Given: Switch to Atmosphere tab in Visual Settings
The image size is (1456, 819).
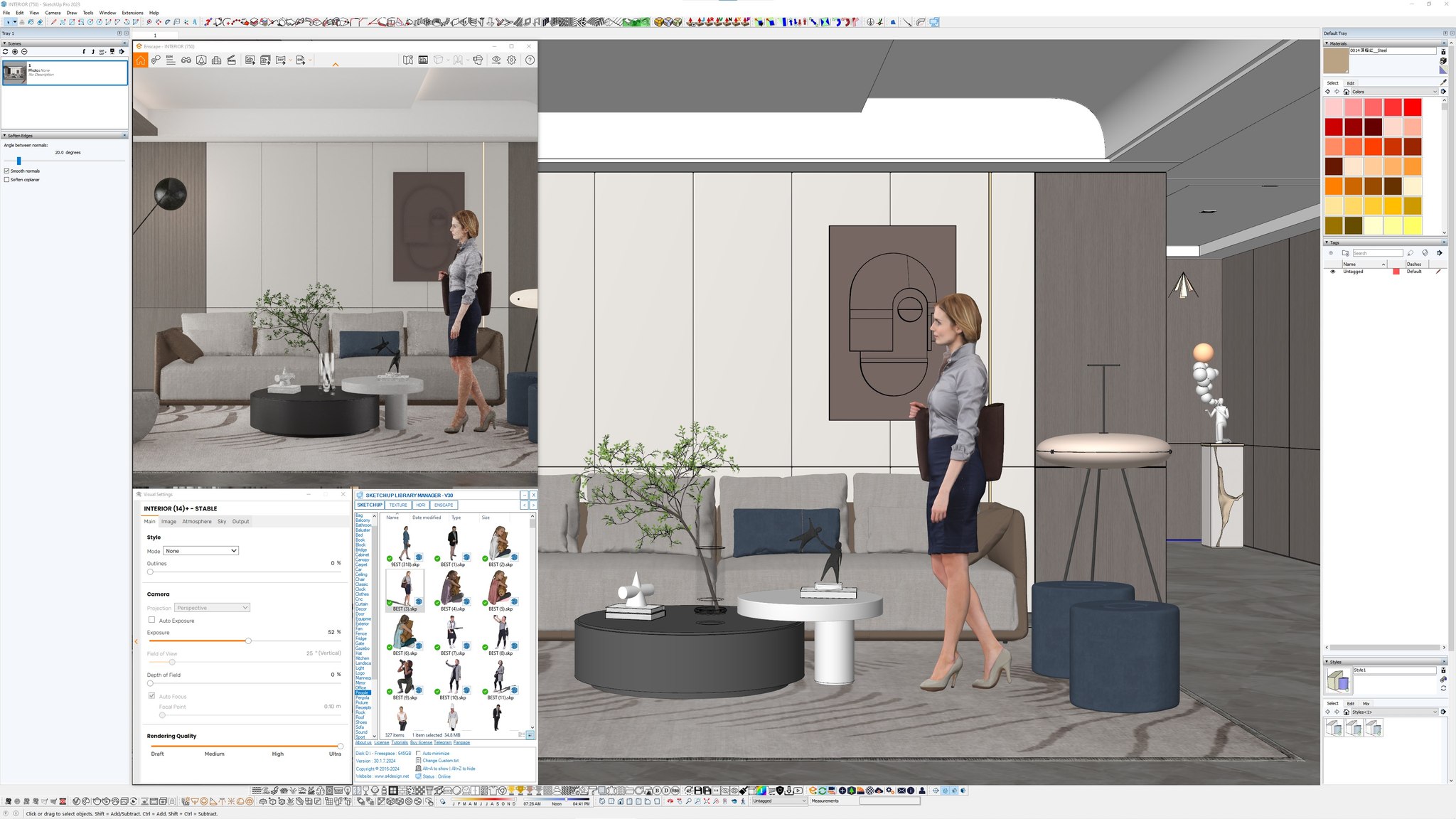Looking at the screenshot, I should pos(197,522).
